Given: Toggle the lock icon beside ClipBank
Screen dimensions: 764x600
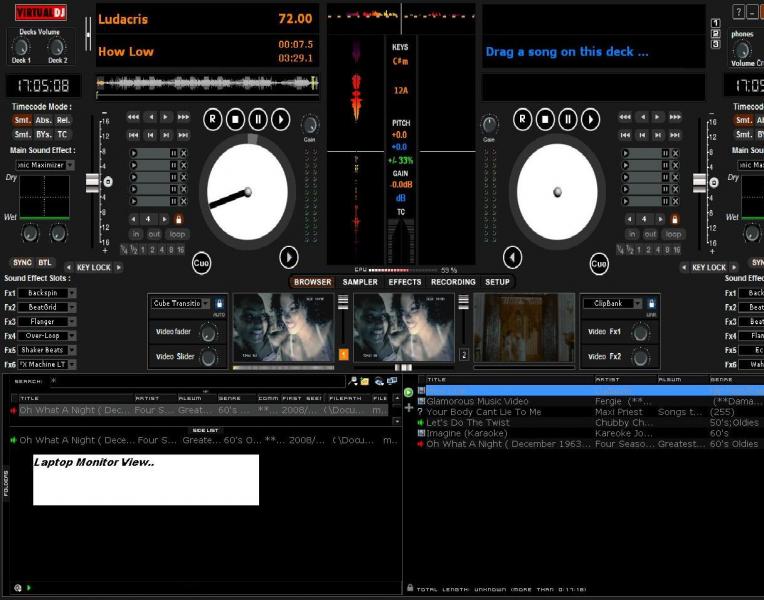Looking at the screenshot, I should [651, 304].
